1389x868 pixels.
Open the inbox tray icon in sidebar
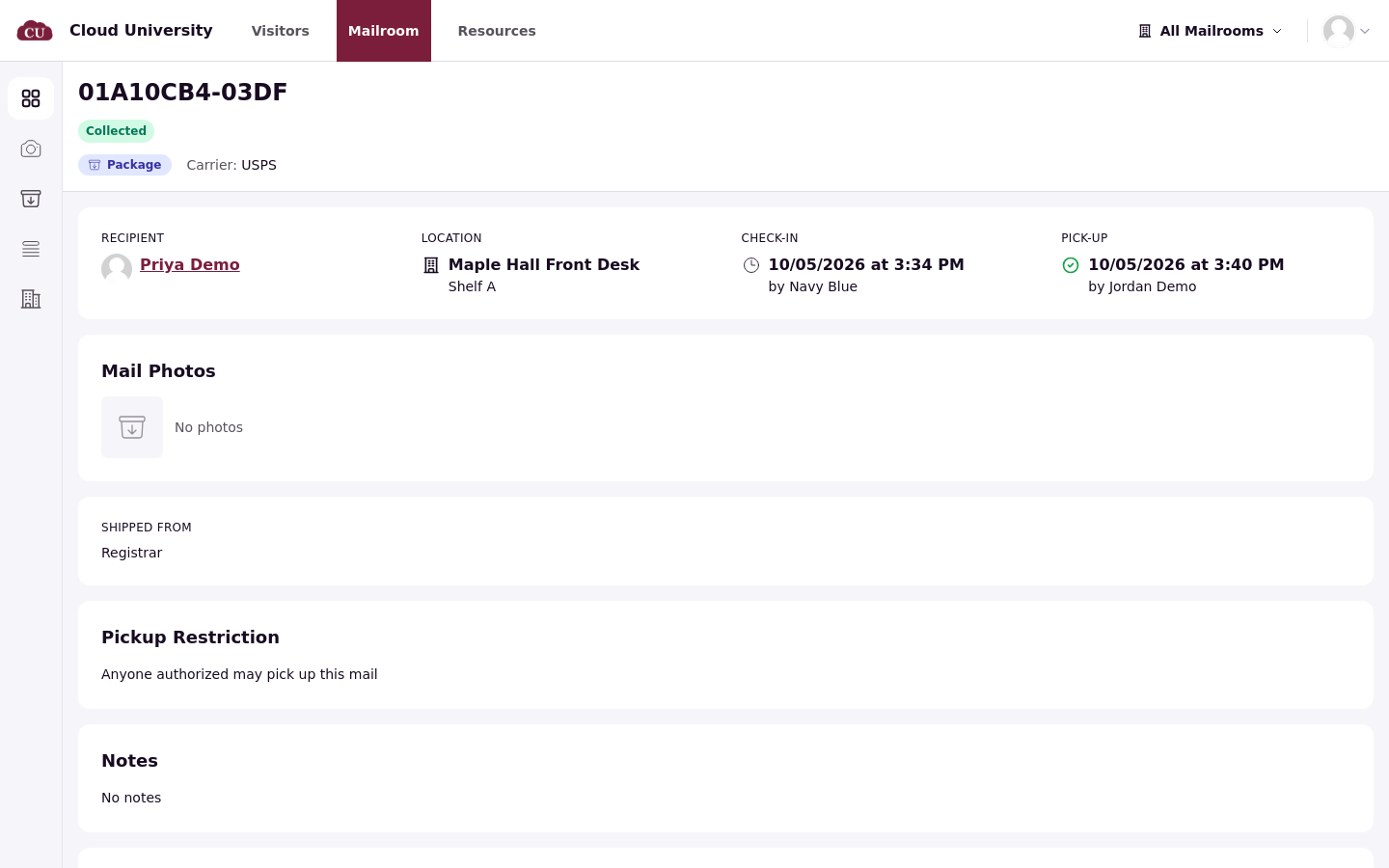coord(31,199)
